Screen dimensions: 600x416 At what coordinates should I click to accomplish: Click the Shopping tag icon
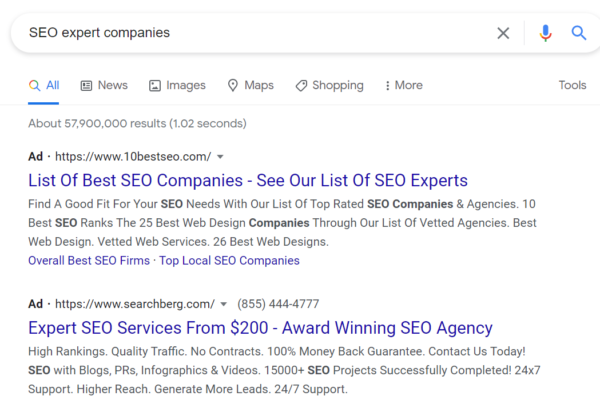pos(301,86)
